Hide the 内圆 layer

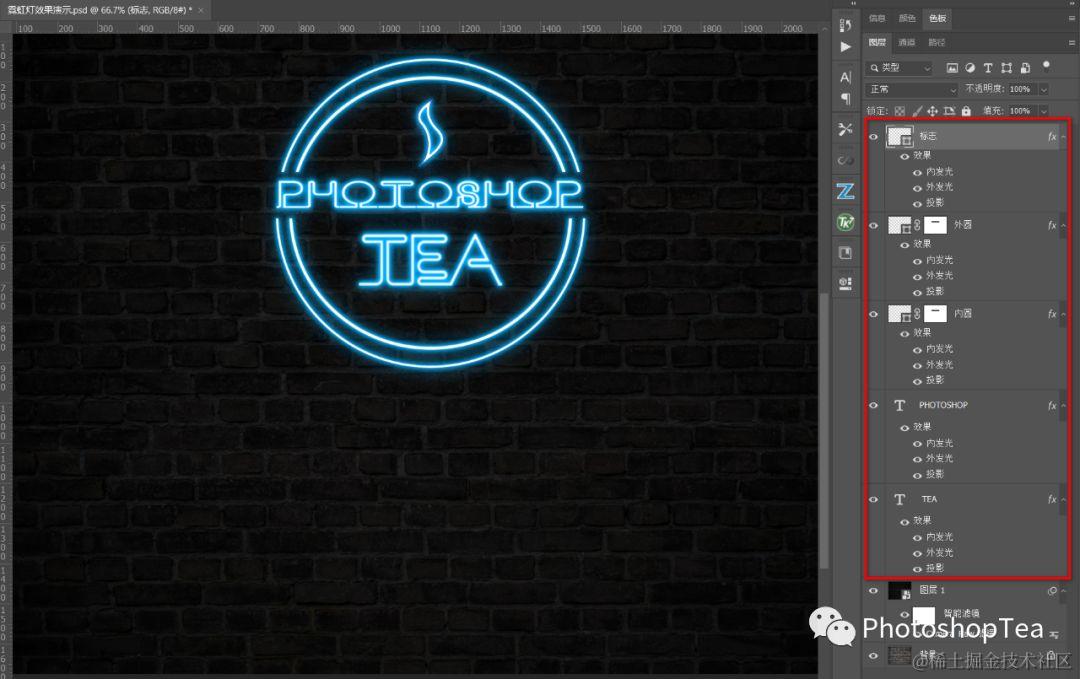(873, 315)
